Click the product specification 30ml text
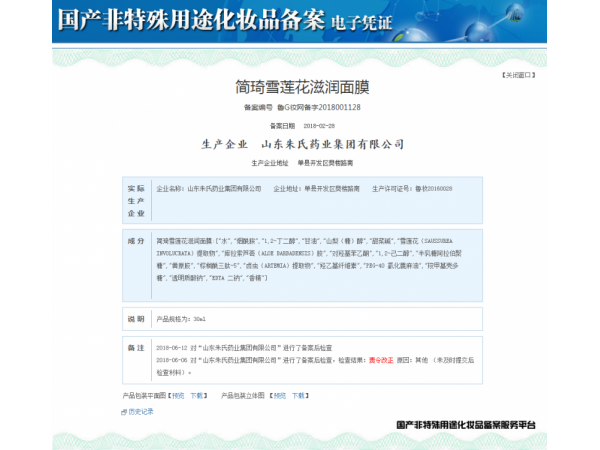Screen dimensions: 600x450 tap(199, 319)
